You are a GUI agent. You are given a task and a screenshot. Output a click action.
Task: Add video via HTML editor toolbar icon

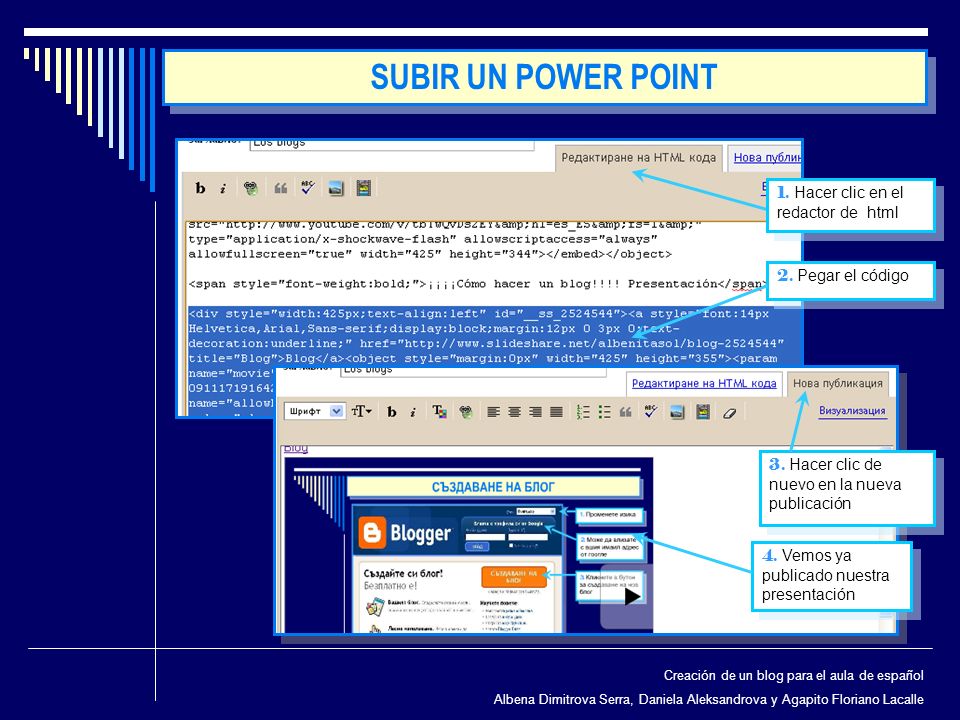click(x=364, y=188)
